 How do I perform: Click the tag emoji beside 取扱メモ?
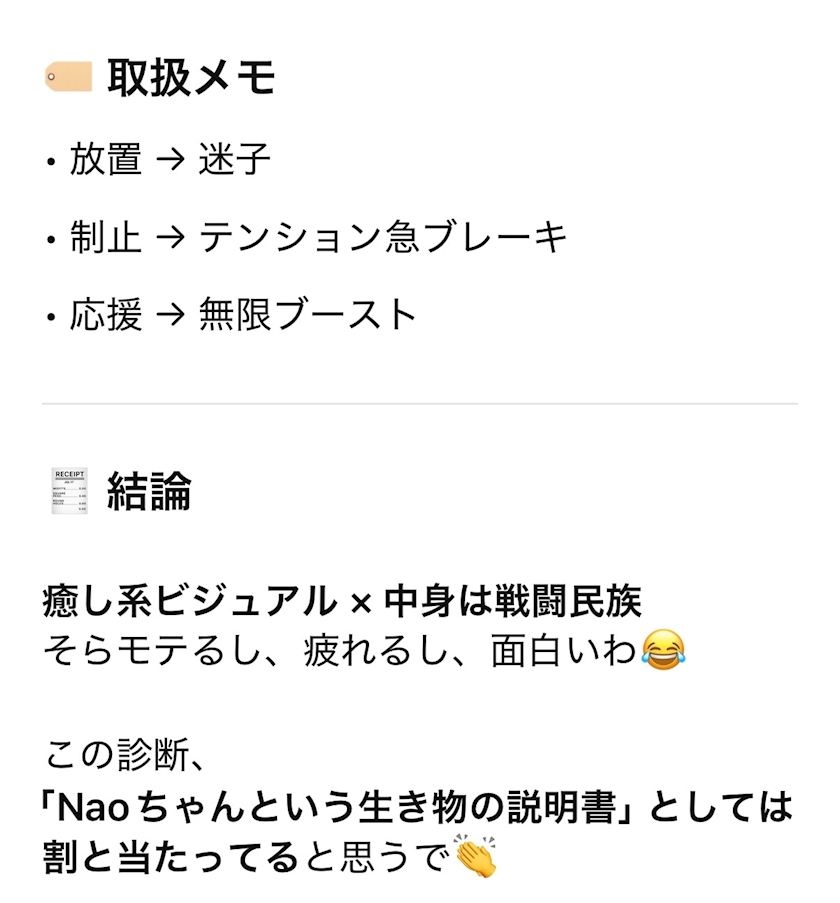pyautogui.click(x=68, y=77)
